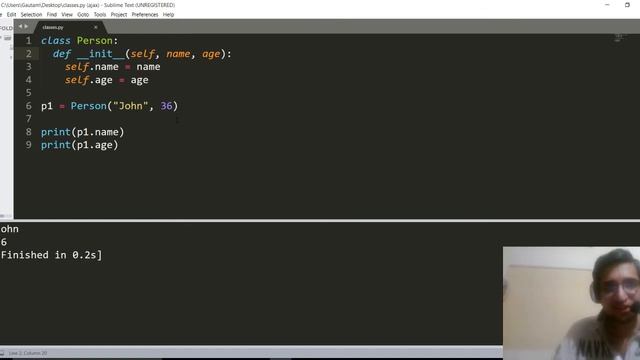Open the Preferences menu
The height and width of the screenshot is (360, 640).
[x=144, y=15]
